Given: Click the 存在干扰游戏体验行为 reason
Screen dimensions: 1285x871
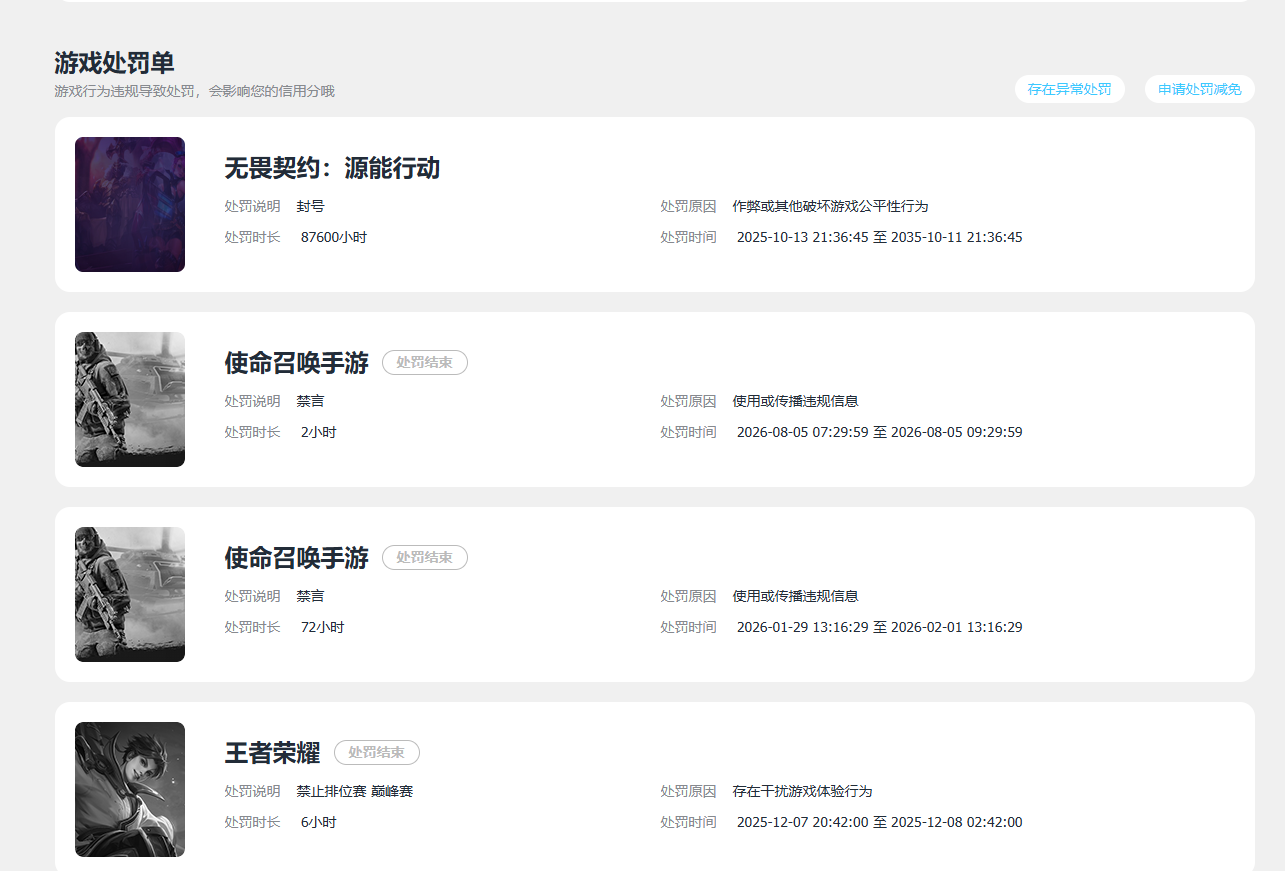Looking at the screenshot, I should (x=802, y=792).
